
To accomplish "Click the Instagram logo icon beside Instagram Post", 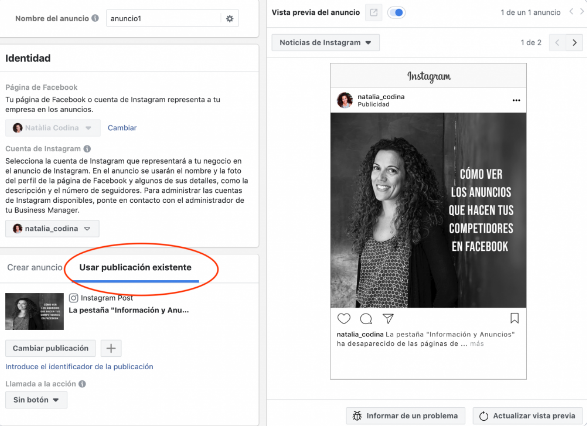I will (x=73, y=298).
